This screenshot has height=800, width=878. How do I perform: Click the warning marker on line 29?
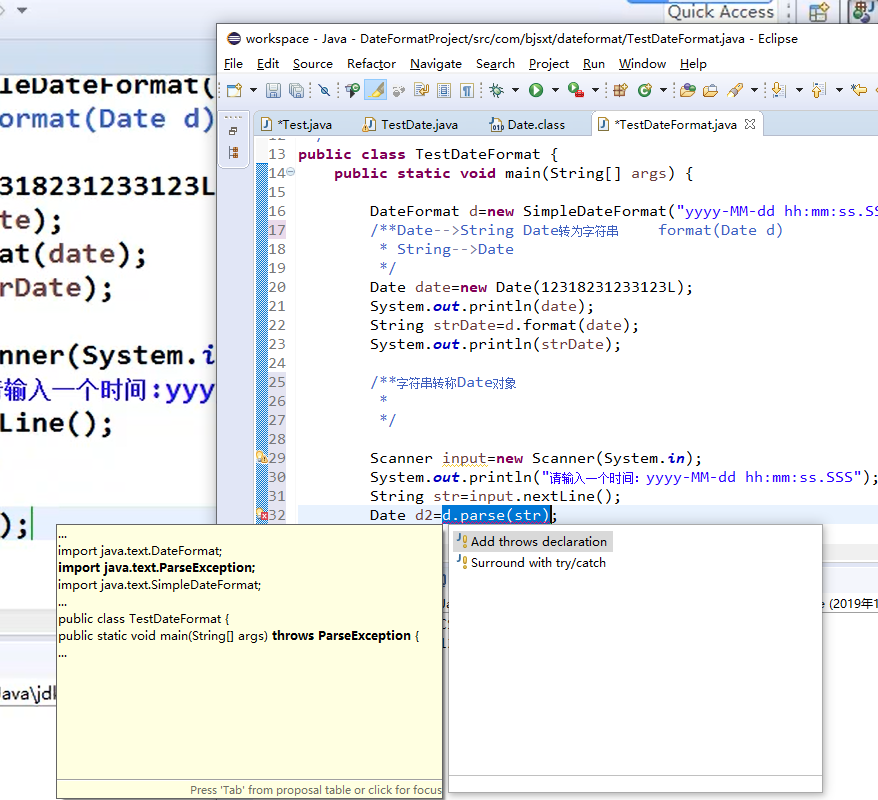(261, 457)
